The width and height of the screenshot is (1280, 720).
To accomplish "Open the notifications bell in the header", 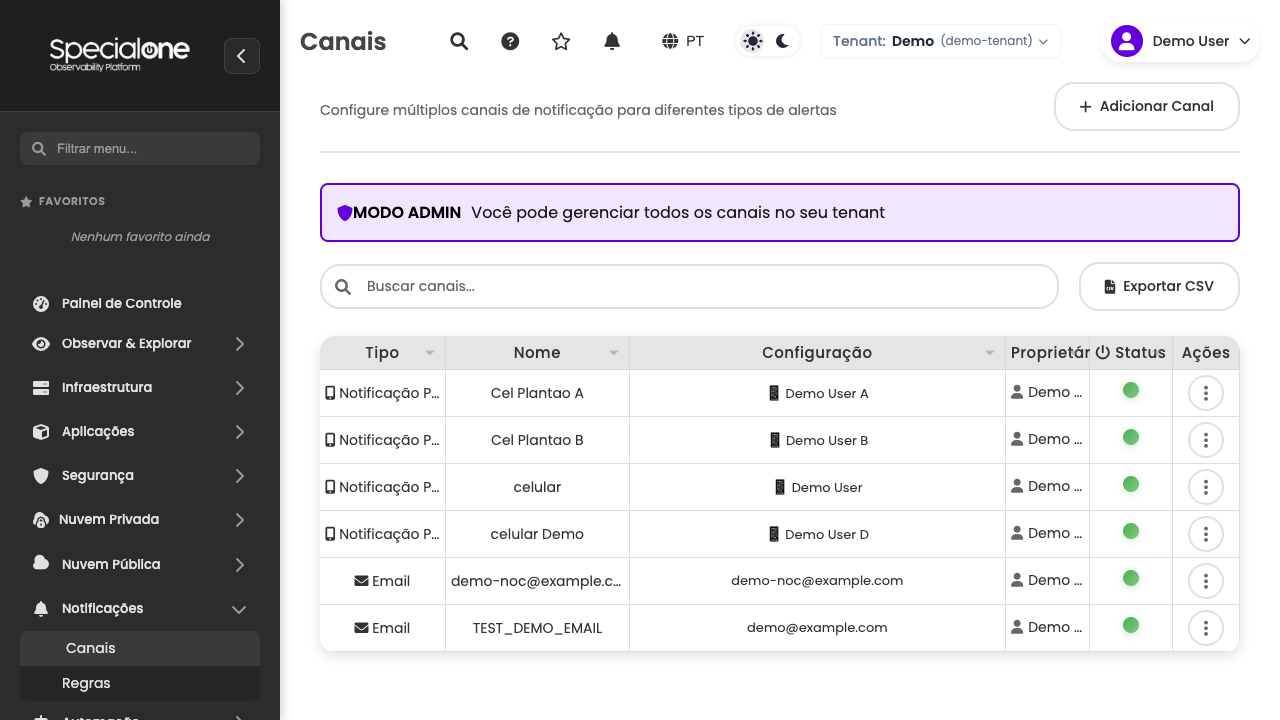I will point(612,41).
